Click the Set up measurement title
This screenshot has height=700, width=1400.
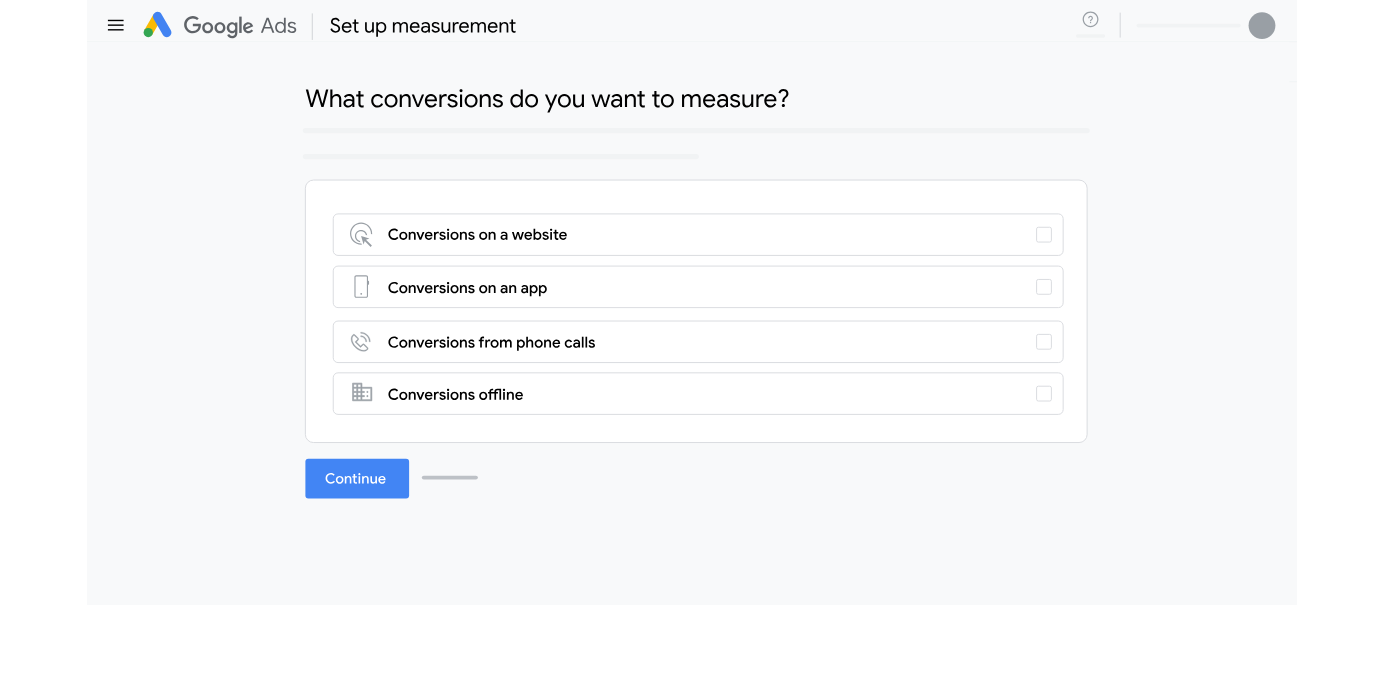click(422, 26)
